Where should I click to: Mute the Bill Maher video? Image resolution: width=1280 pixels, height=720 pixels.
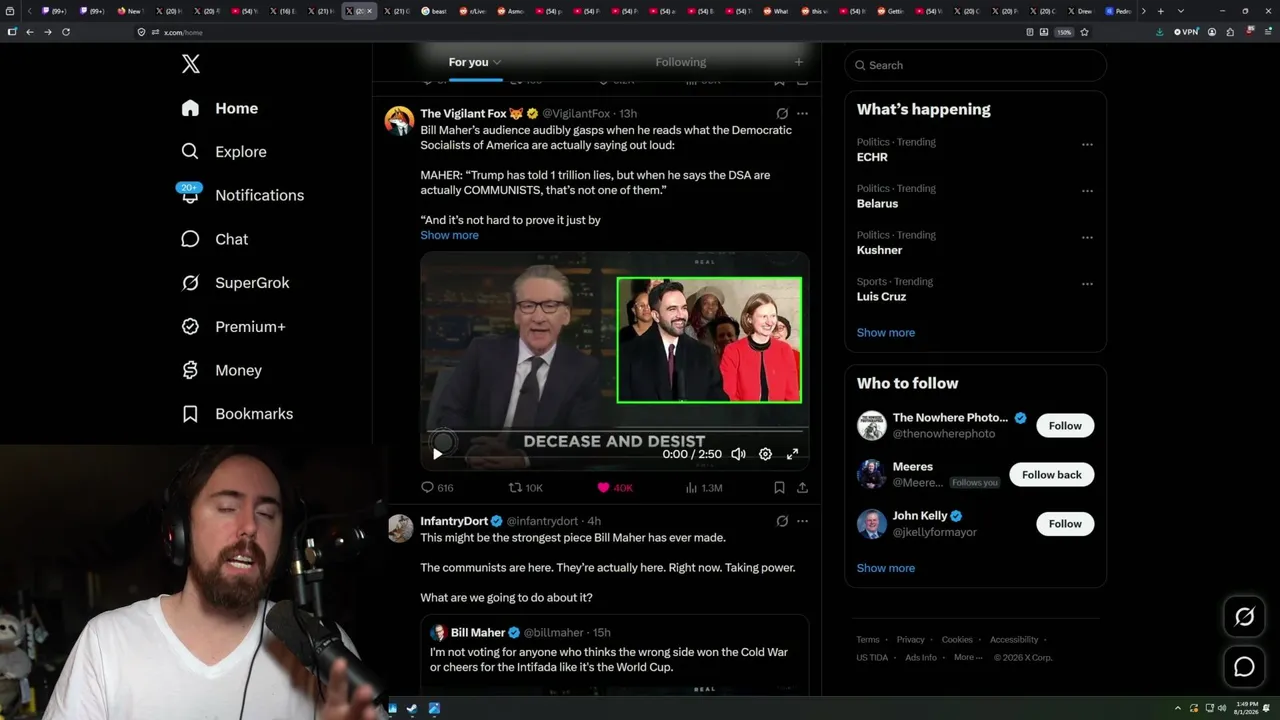coord(738,454)
